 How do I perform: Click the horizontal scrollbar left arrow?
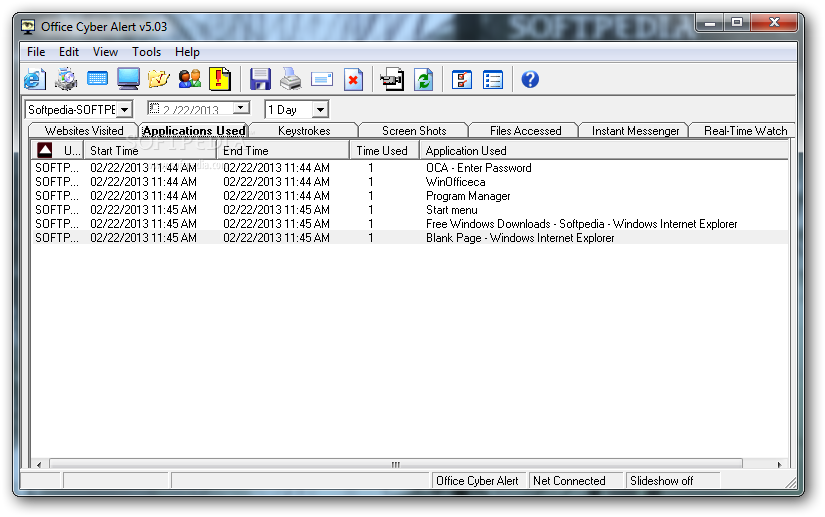(39, 464)
